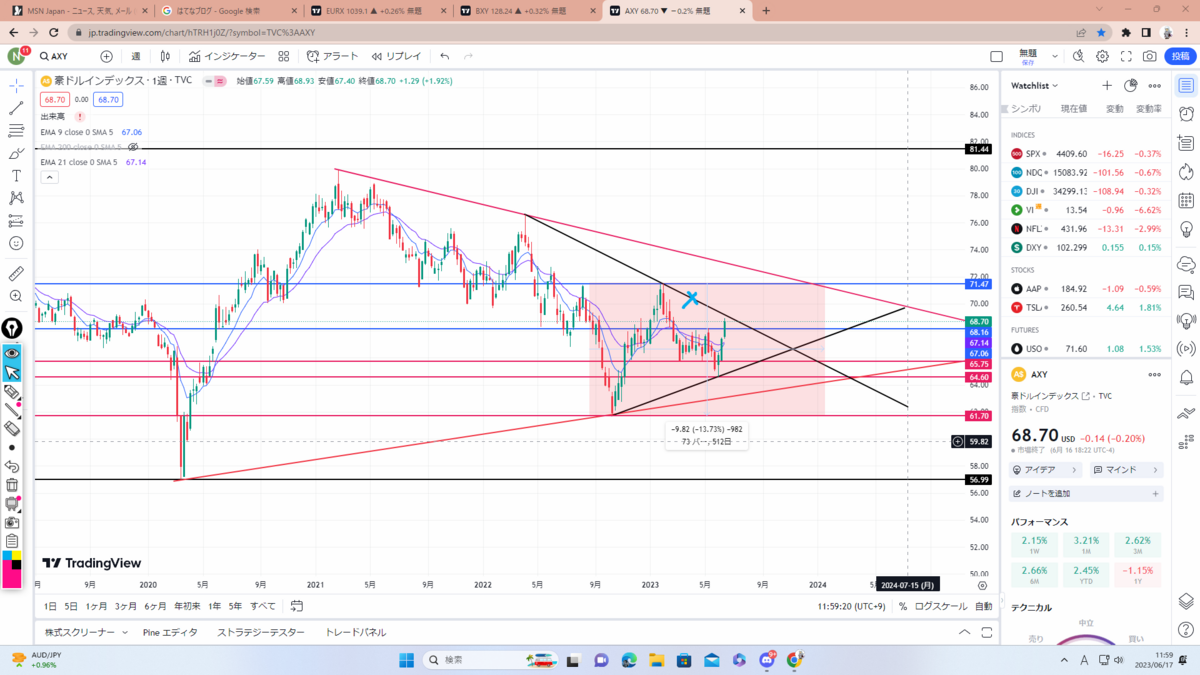Toggle the Watchlist sidebar panel icon
Screen dimensions: 1200x675
pos(1186,86)
